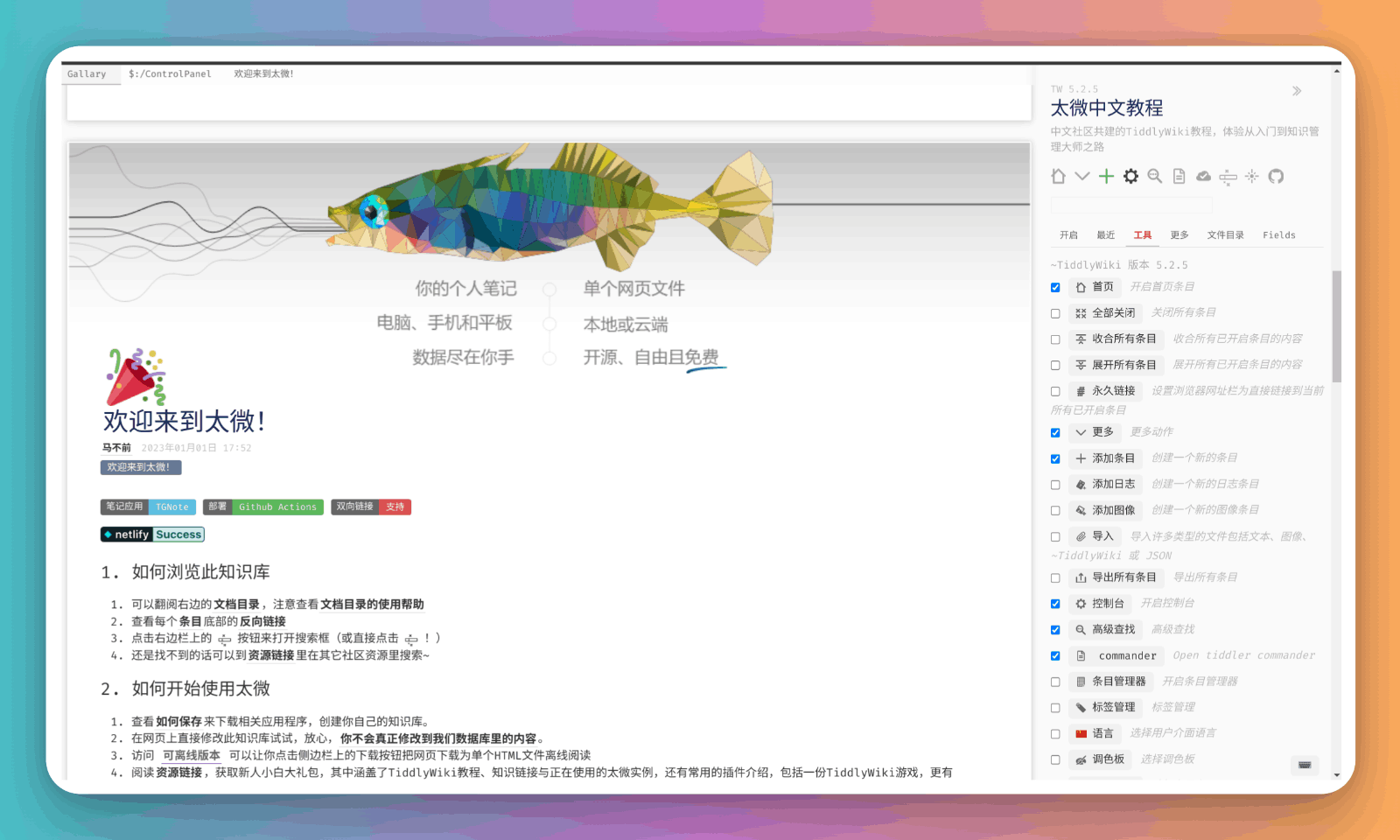Image resolution: width=1400 pixels, height=840 pixels.
Task: Click the 添加条目 new tiddler button
Action: point(1104,458)
